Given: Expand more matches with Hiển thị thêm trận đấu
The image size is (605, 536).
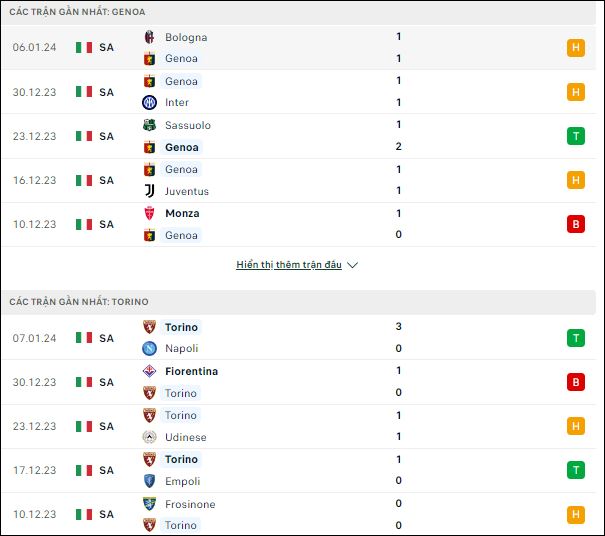Looking at the screenshot, I should (x=289, y=265).
